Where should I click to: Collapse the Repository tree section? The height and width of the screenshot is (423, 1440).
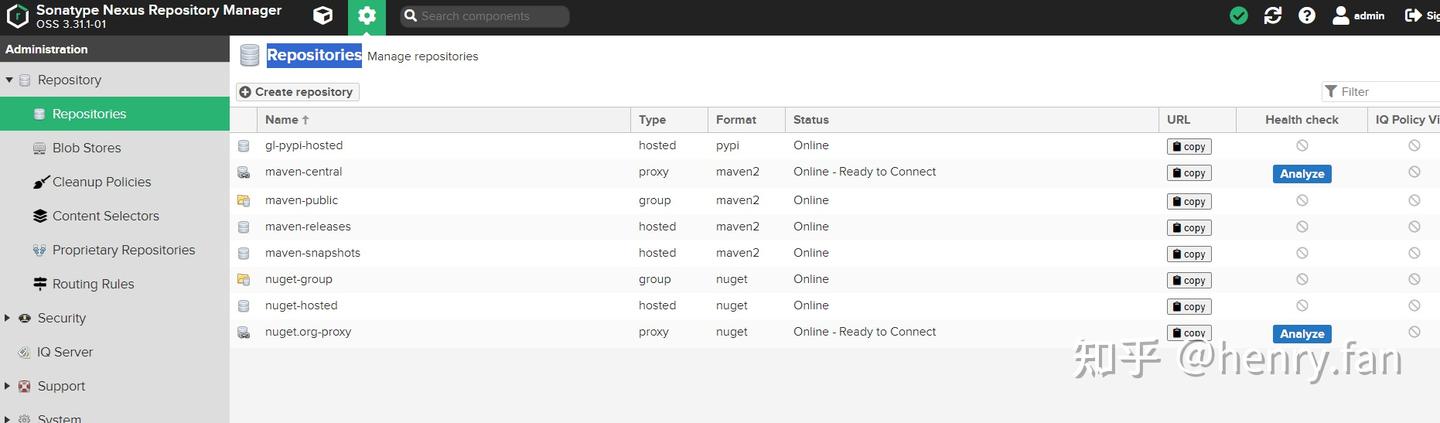pos(9,80)
